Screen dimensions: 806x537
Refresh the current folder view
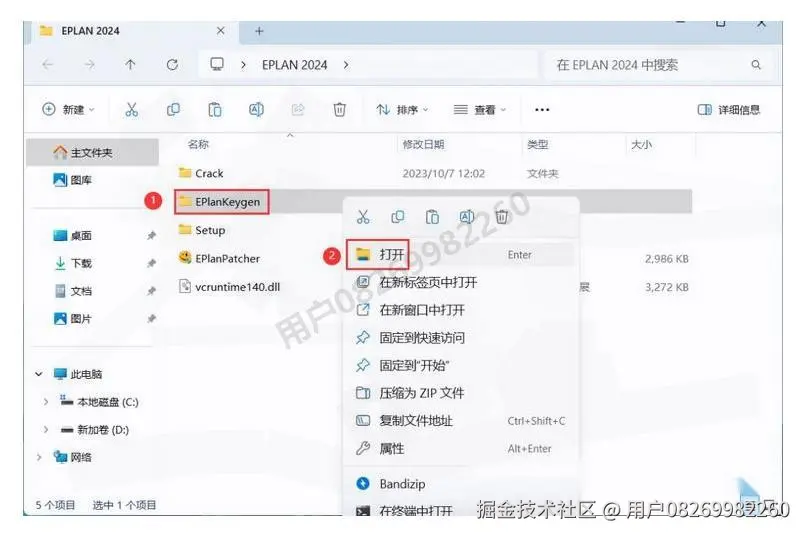click(172, 65)
